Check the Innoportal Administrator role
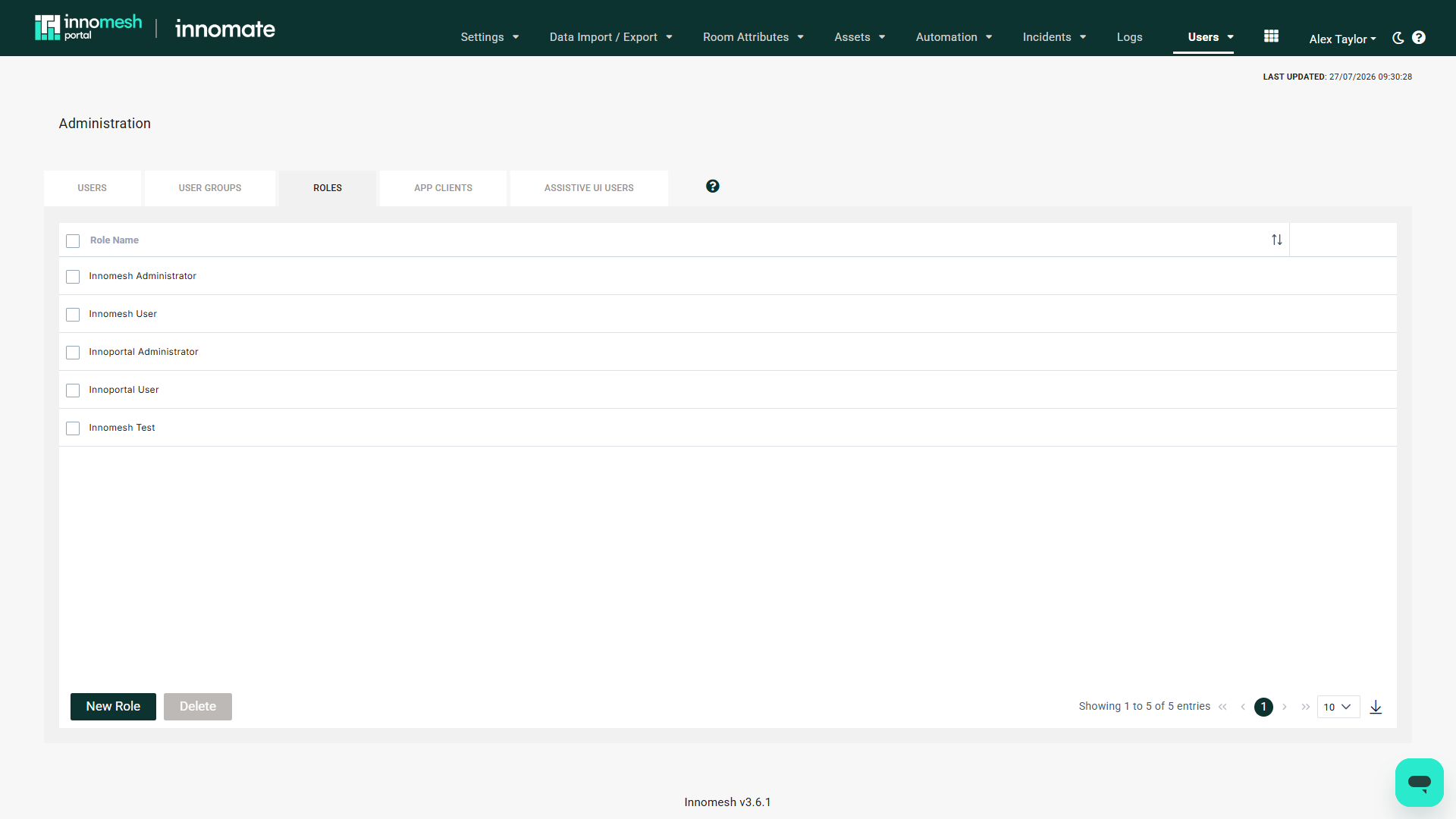Image resolution: width=1456 pixels, height=819 pixels. pyautogui.click(x=73, y=353)
